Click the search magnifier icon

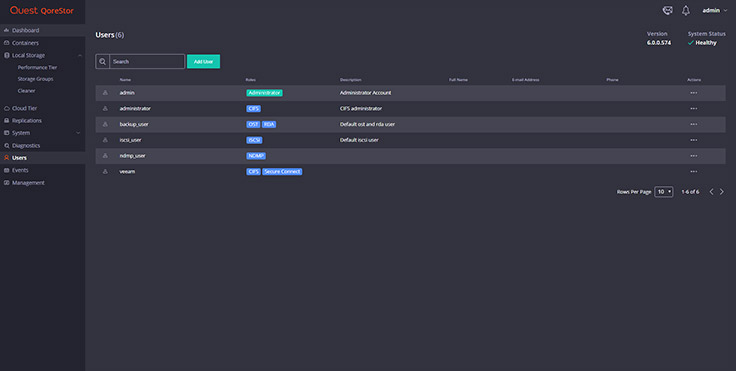click(x=102, y=62)
